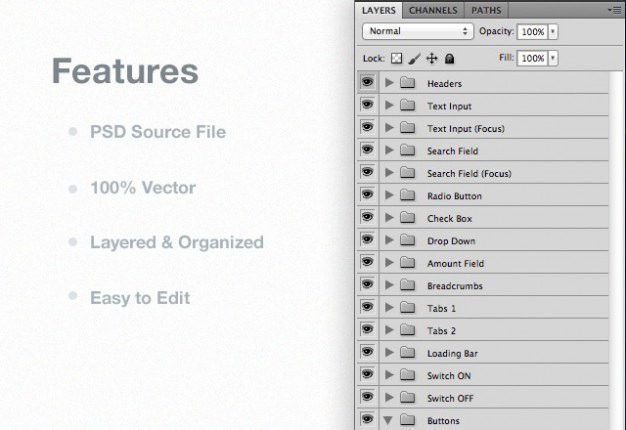
Task: Click folder icon of Search Field (Focus) group
Action: (x=408, y=172)
